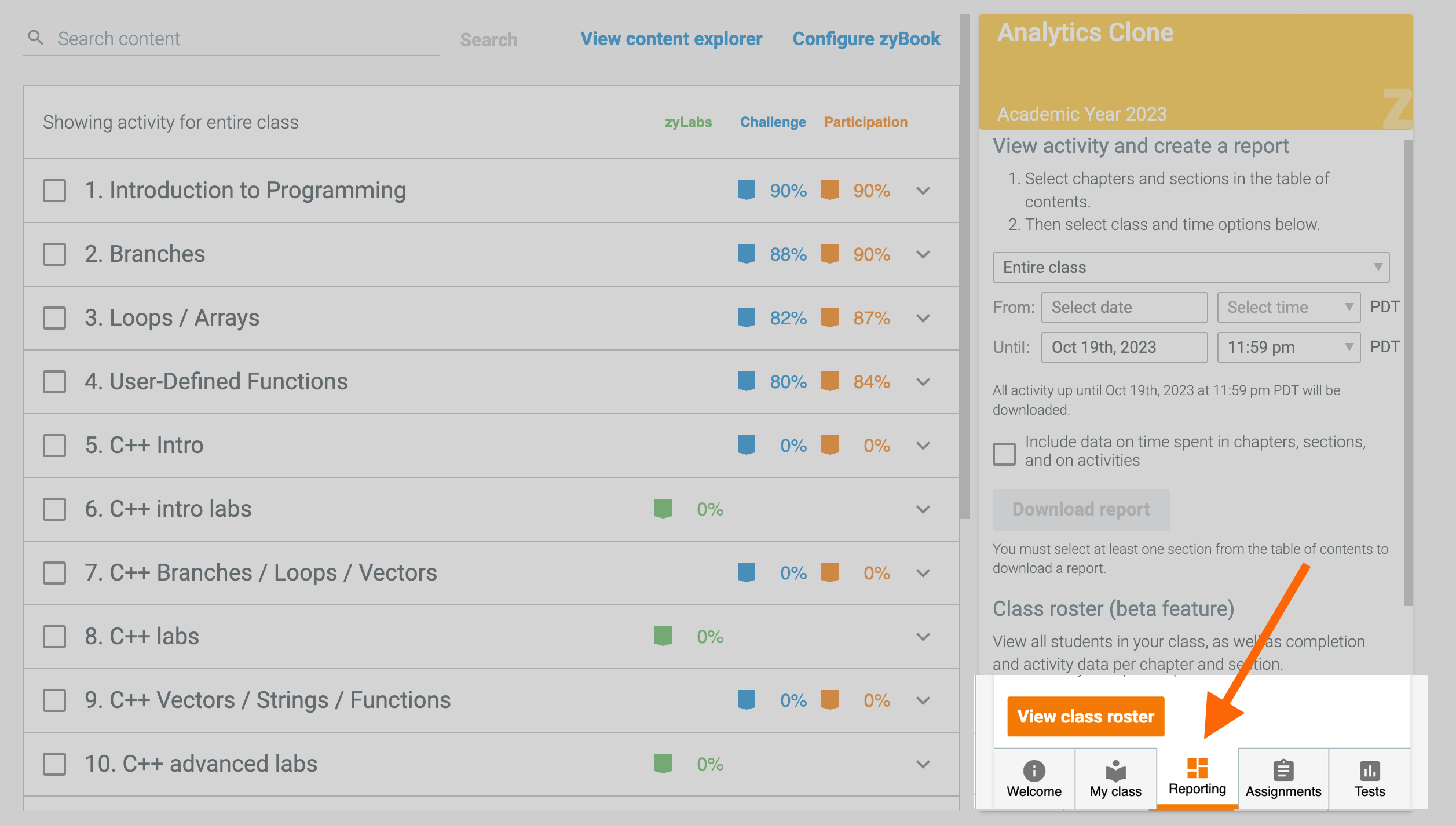Expand the C++ labs chapter chevron
Viewport: 1456px width, 825px height.
[x=924, y=637]
